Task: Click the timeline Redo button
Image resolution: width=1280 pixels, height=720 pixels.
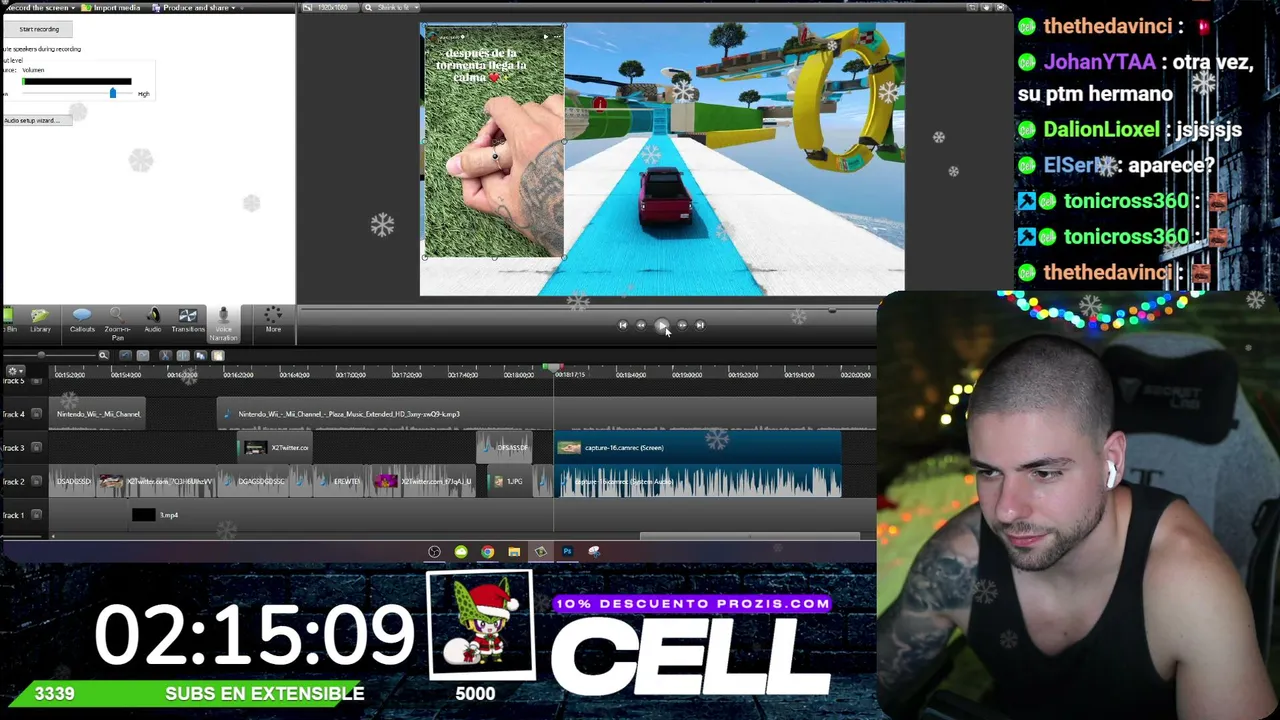Action: [x=143, y=355]
